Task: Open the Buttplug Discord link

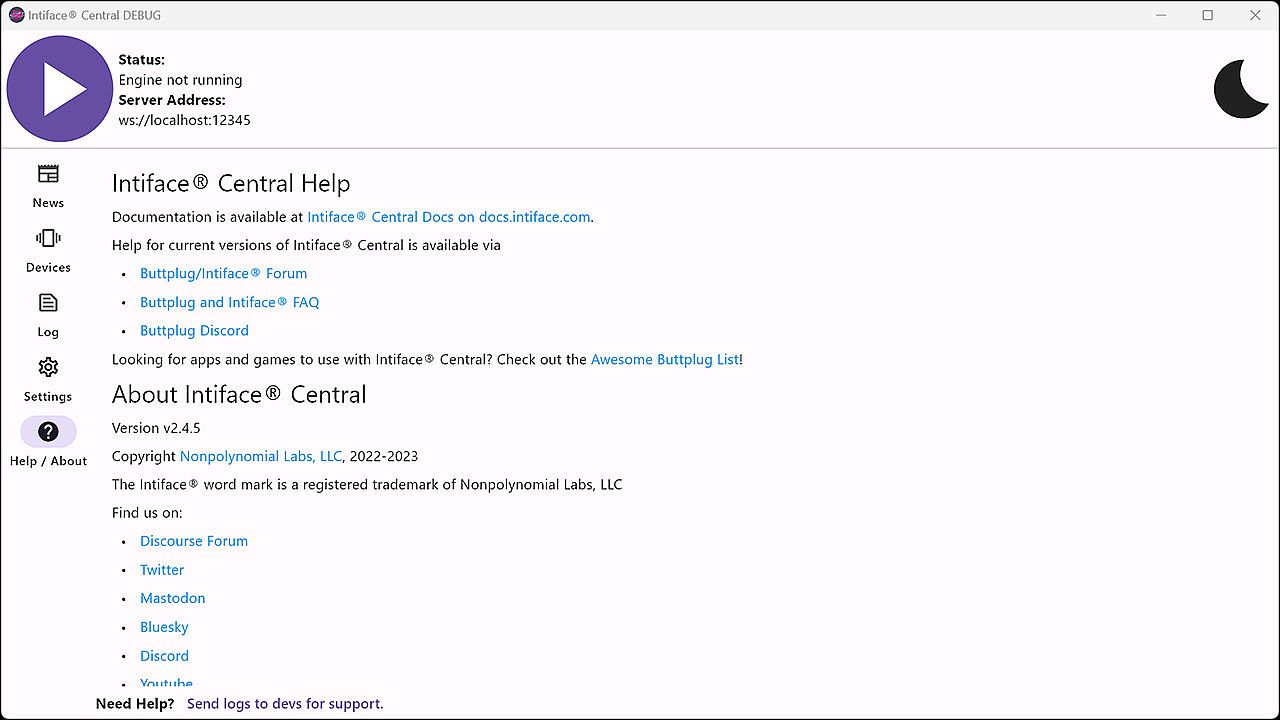Action: pos(194,331)
